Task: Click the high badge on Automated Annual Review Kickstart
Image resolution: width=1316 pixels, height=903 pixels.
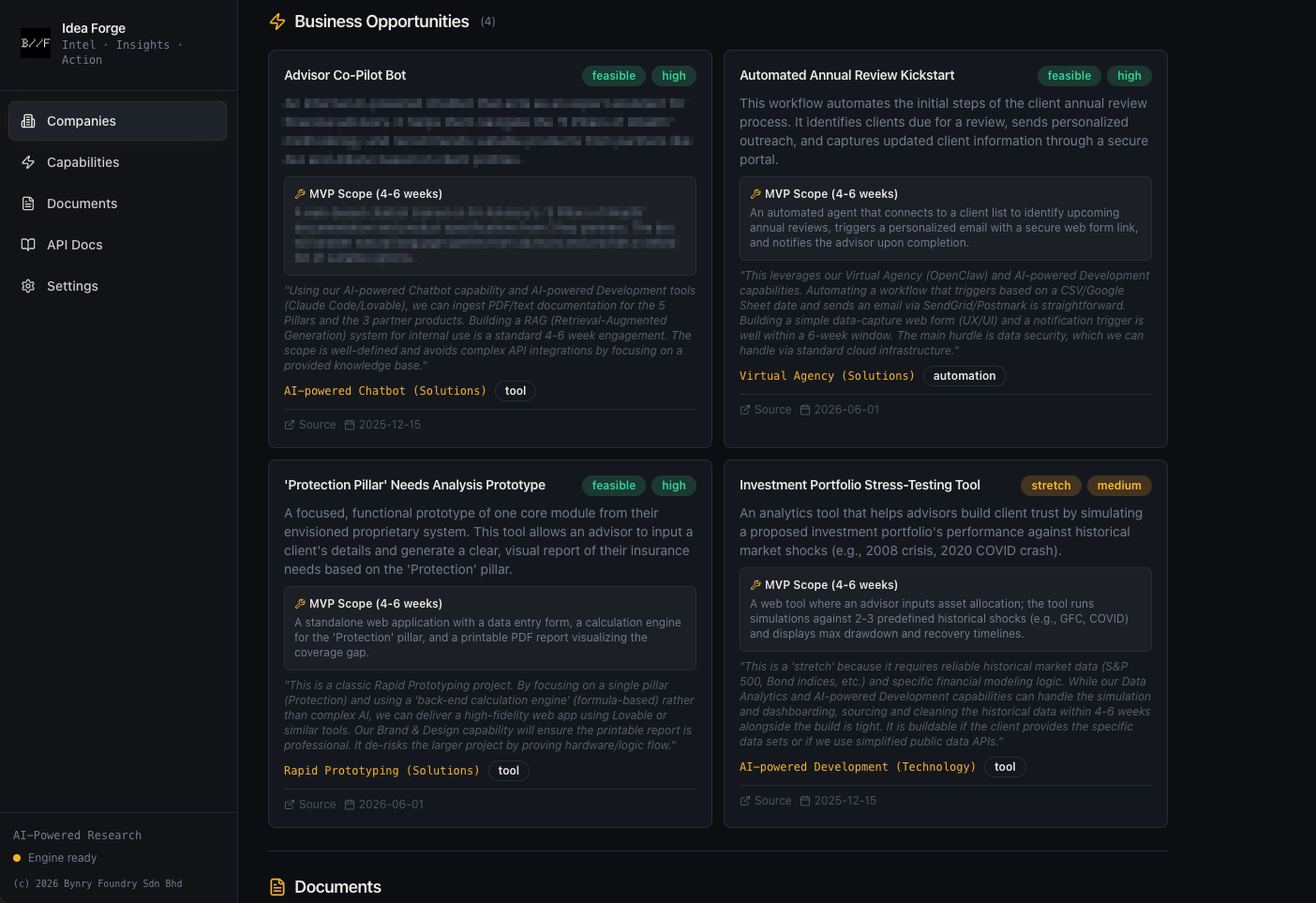Action: pos(1129,76)
